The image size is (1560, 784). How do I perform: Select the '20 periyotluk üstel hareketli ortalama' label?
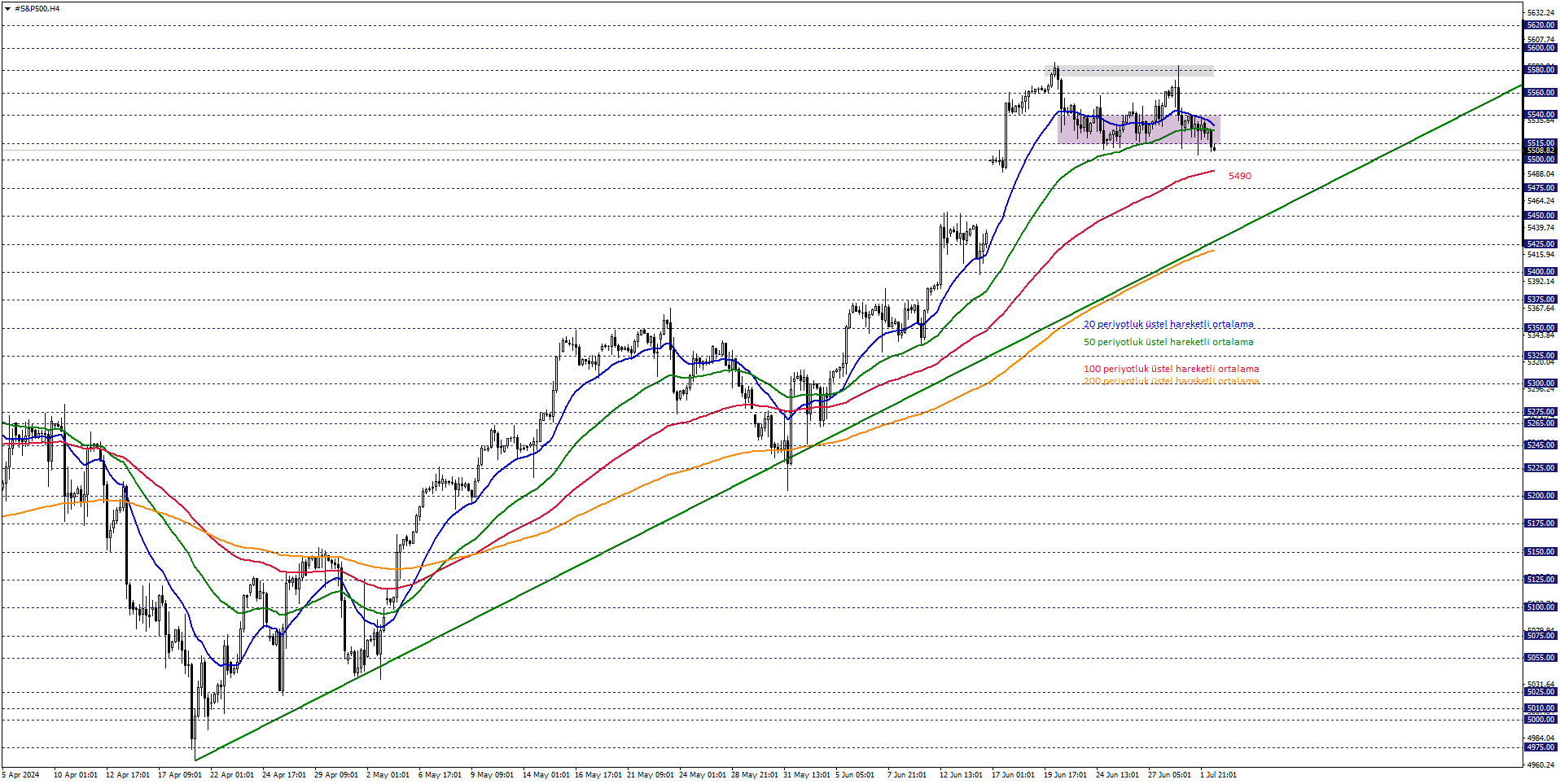point(1168,324)
